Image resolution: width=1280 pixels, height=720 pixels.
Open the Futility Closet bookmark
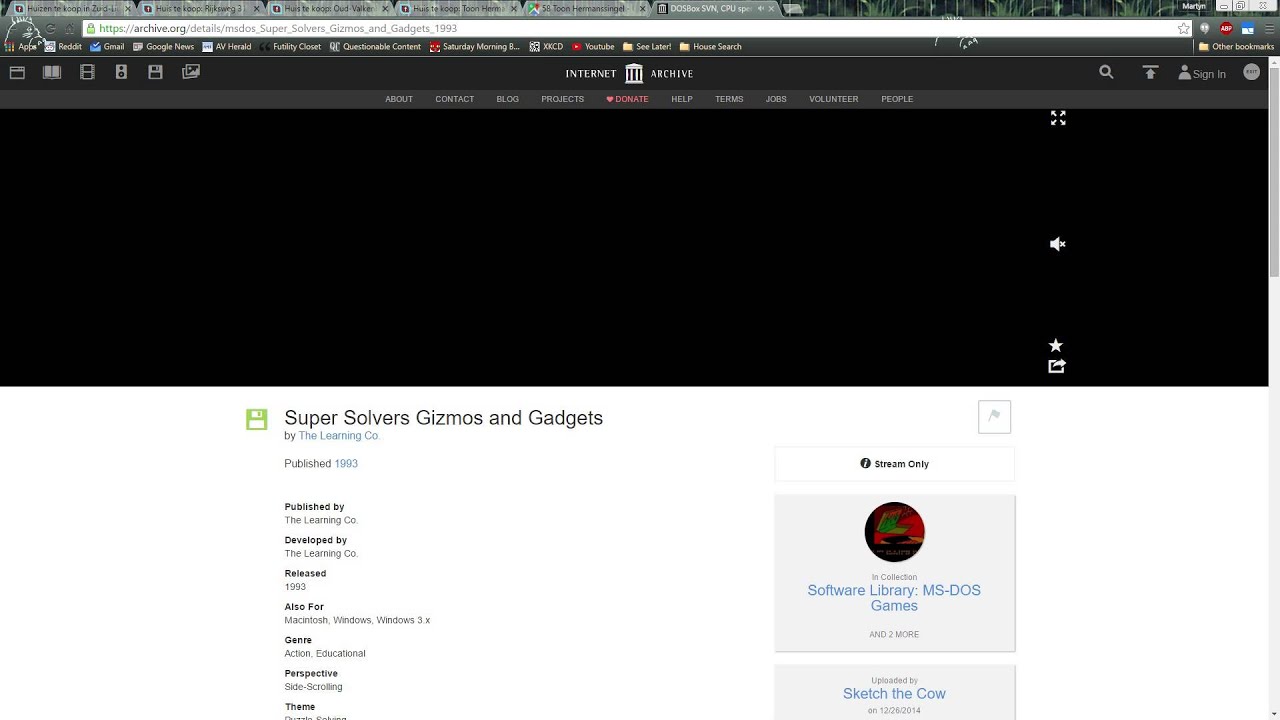click(290, 47)
